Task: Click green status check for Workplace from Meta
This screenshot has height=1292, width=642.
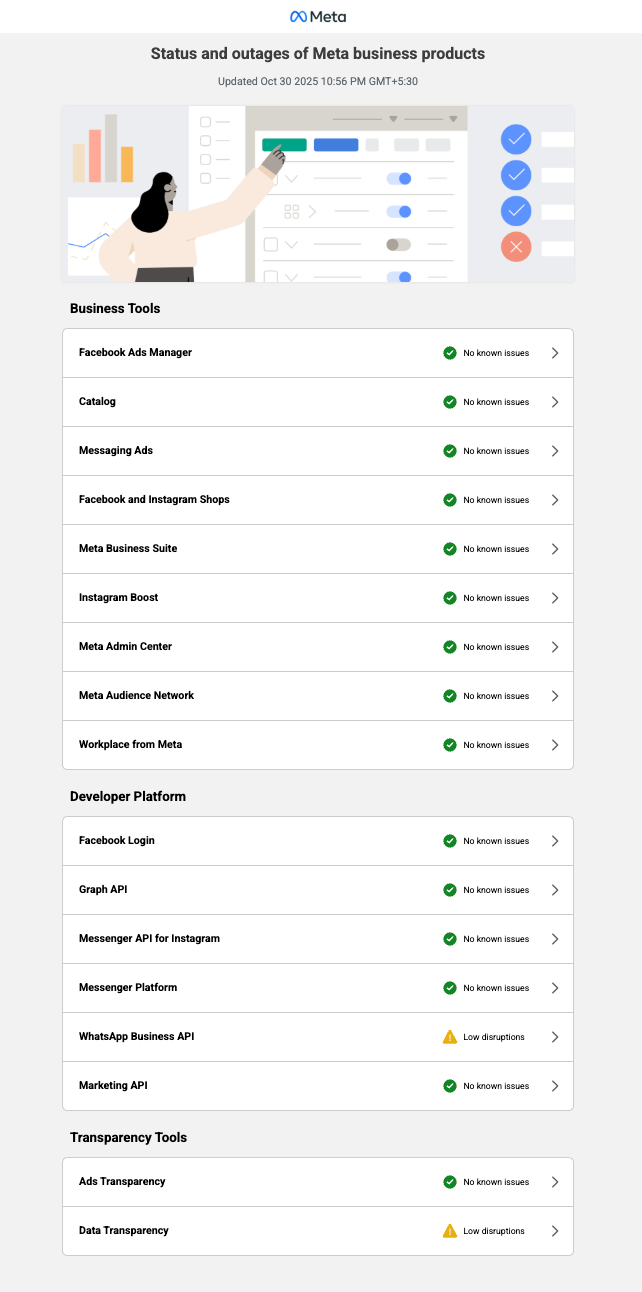Action: [x=450, y=745]
